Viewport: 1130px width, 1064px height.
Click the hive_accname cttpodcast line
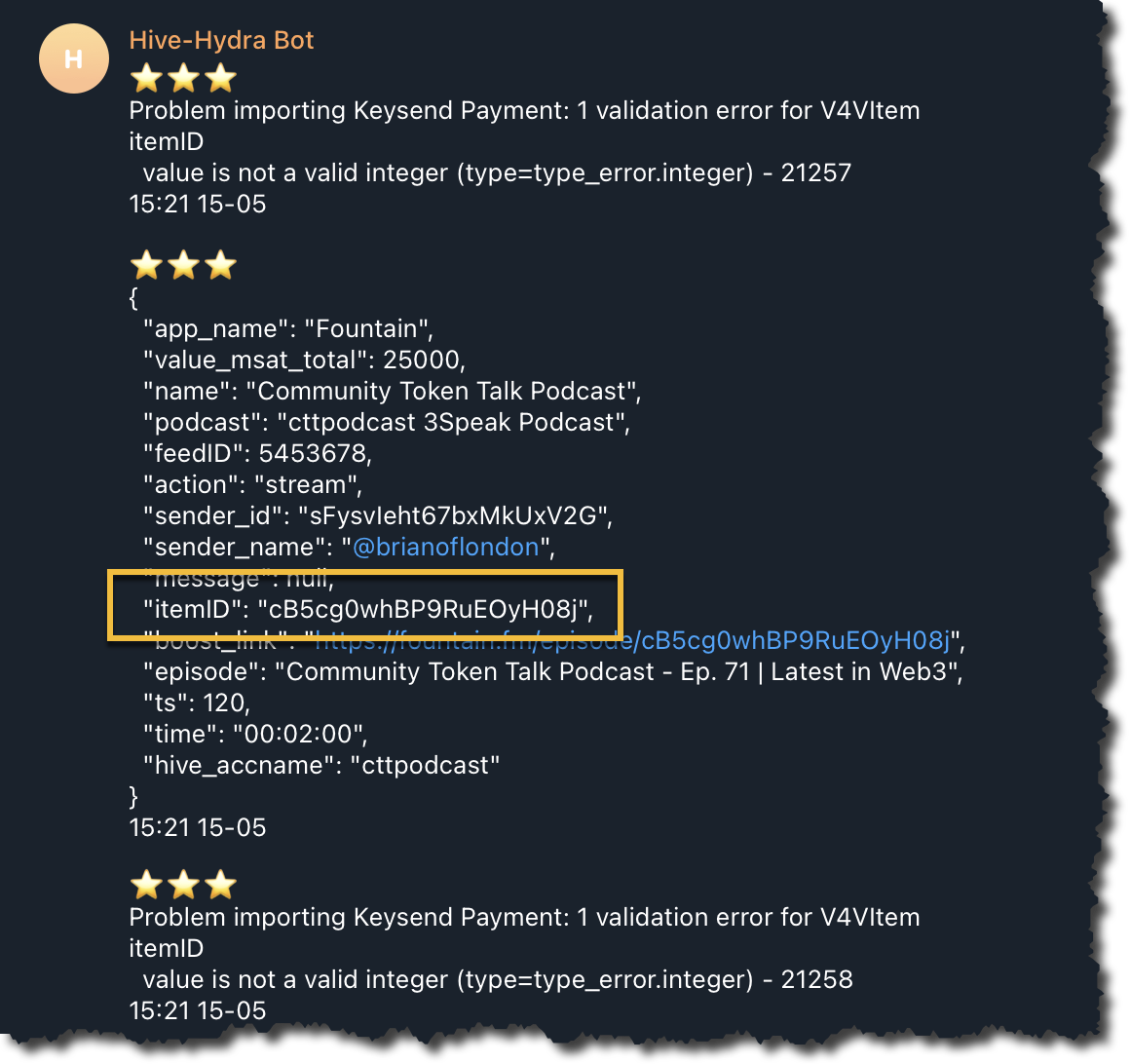tap(321, 765)
